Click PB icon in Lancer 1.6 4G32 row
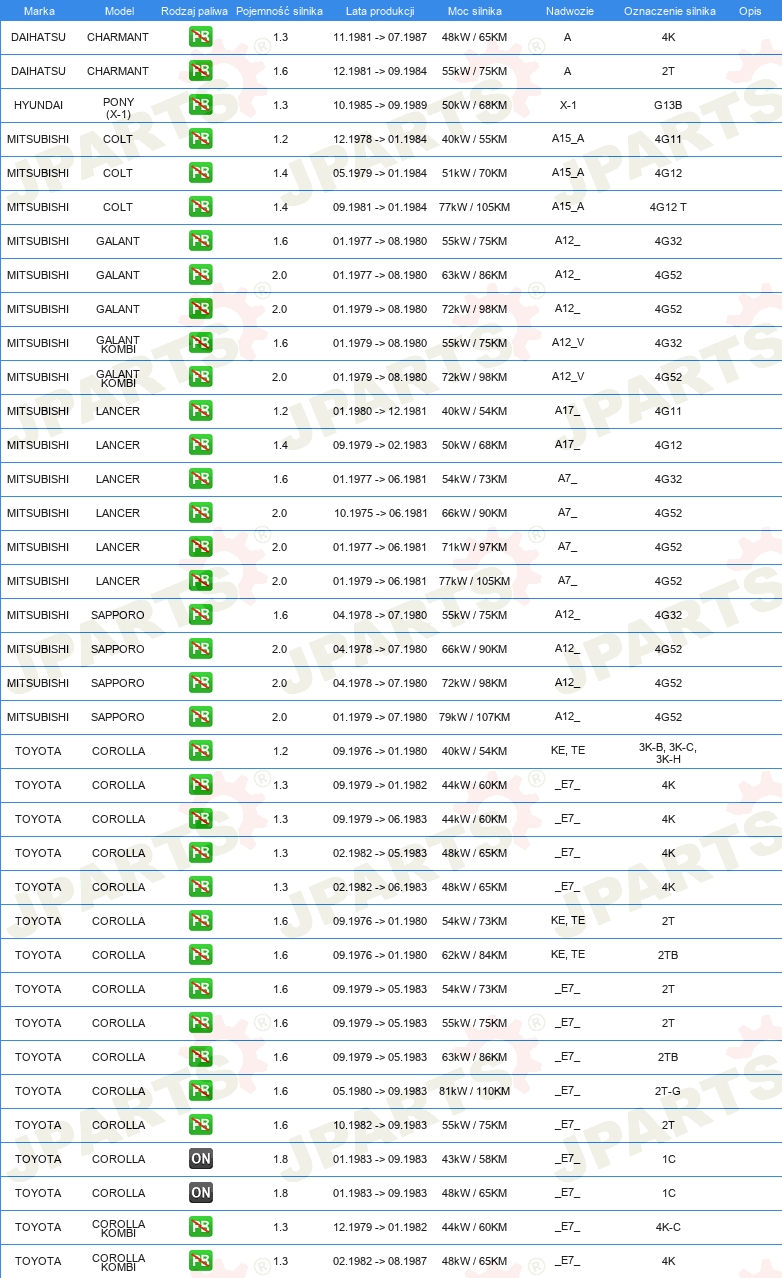The height and width of the screenshot is (1278, 782). (201, 479)
